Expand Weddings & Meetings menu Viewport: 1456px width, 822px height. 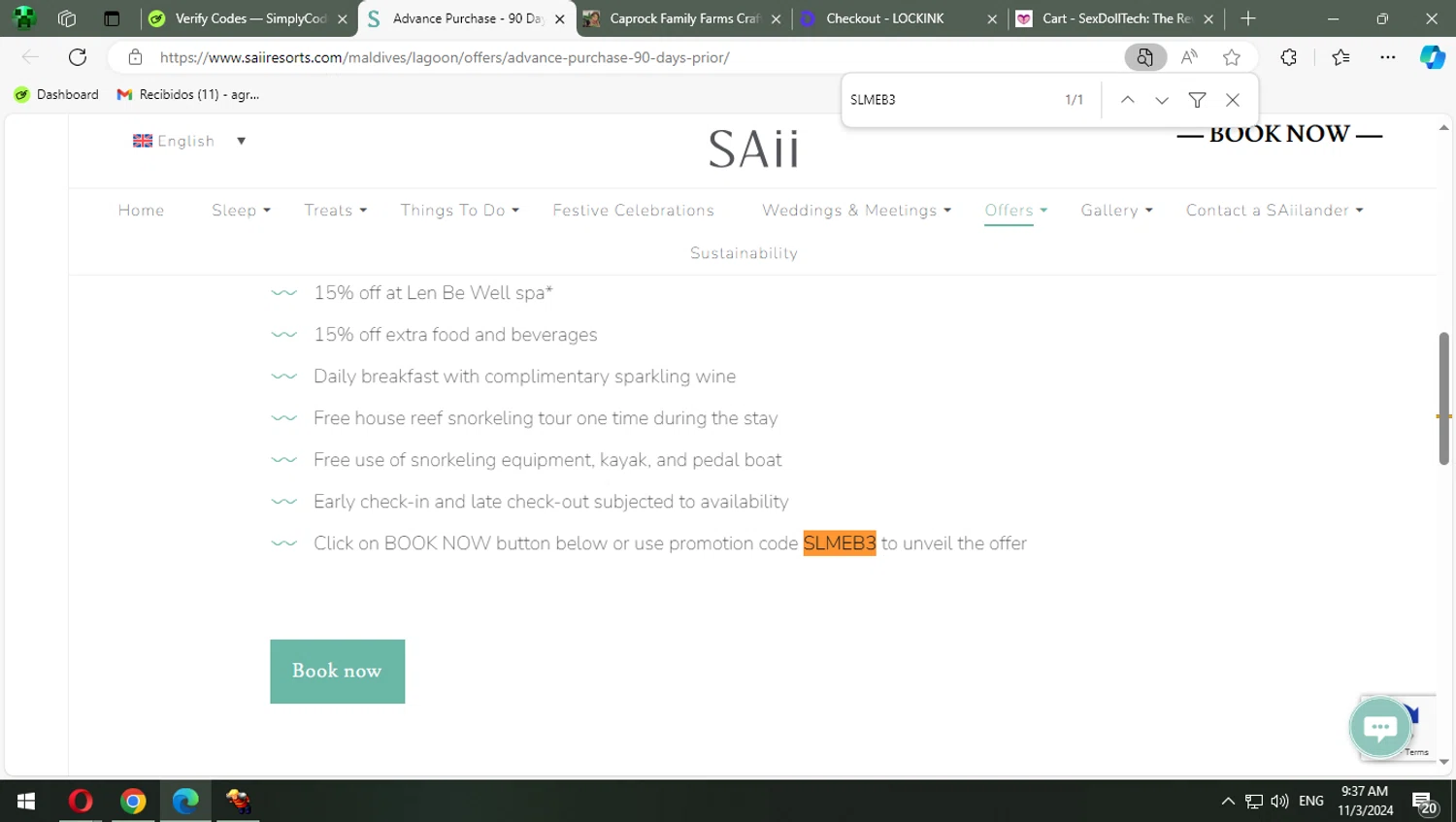click(x=856, y=211)
